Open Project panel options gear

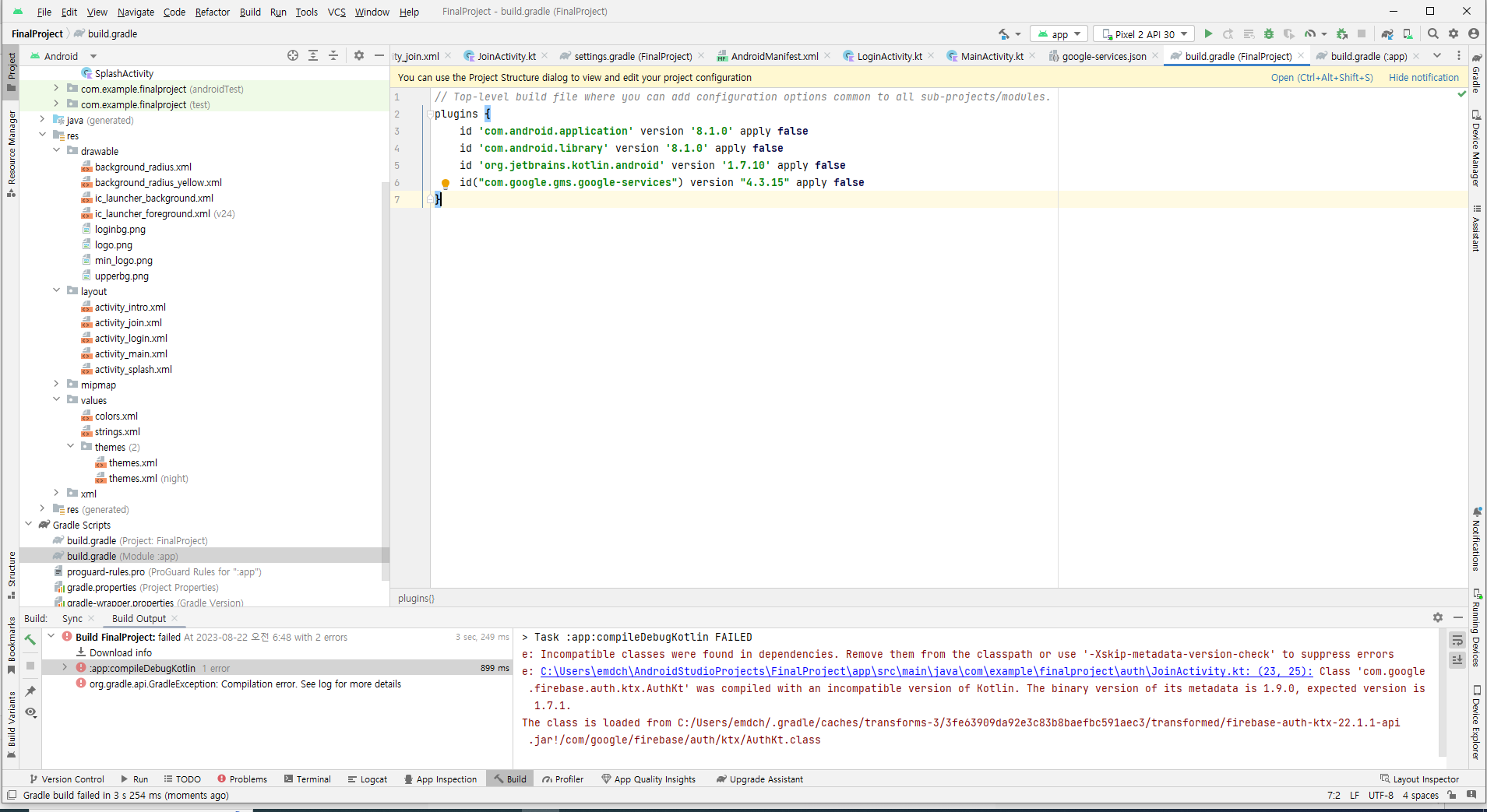click(x=359, y=55)
